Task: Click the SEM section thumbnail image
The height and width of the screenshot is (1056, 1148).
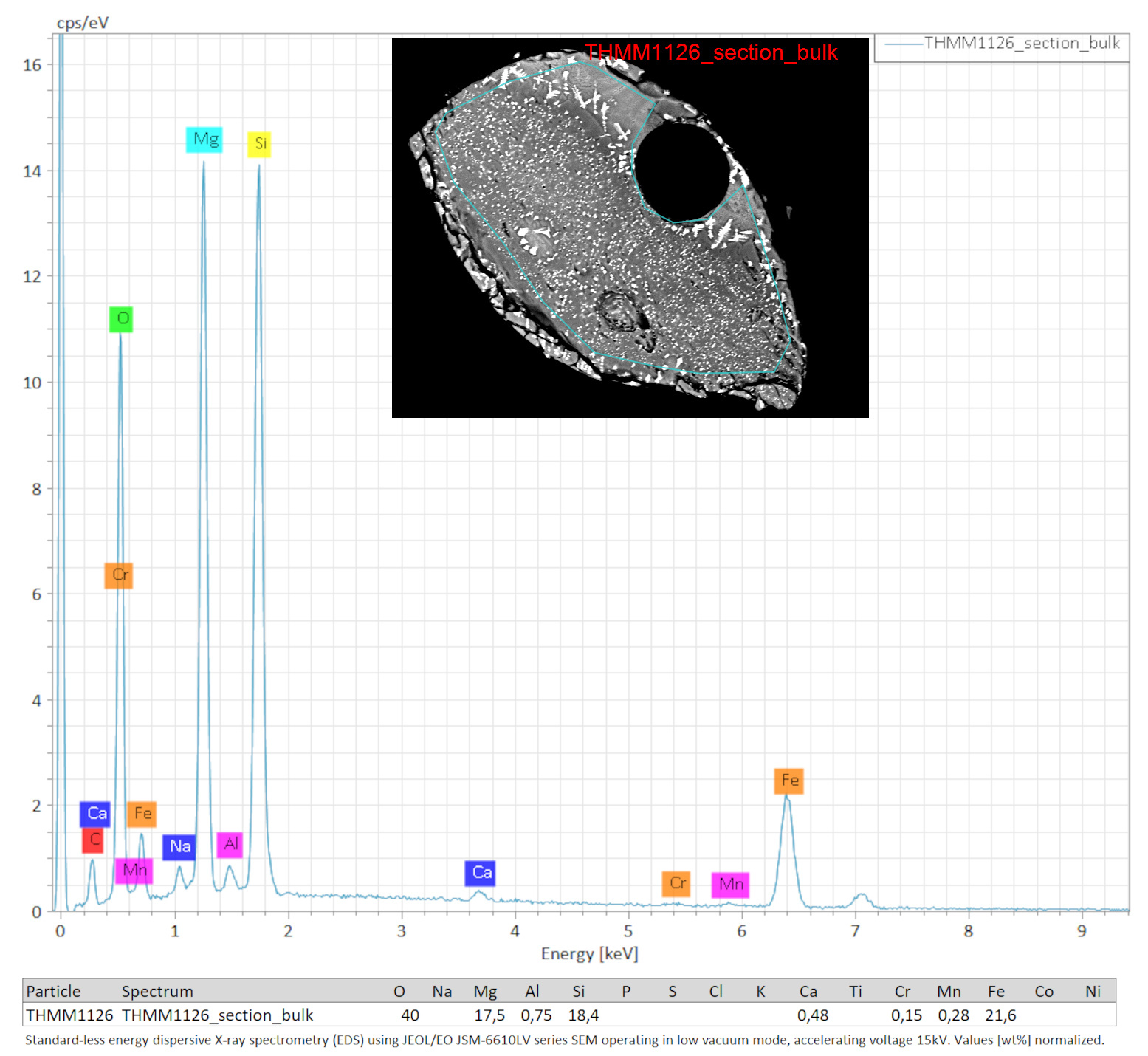Action: coord(630,228)
